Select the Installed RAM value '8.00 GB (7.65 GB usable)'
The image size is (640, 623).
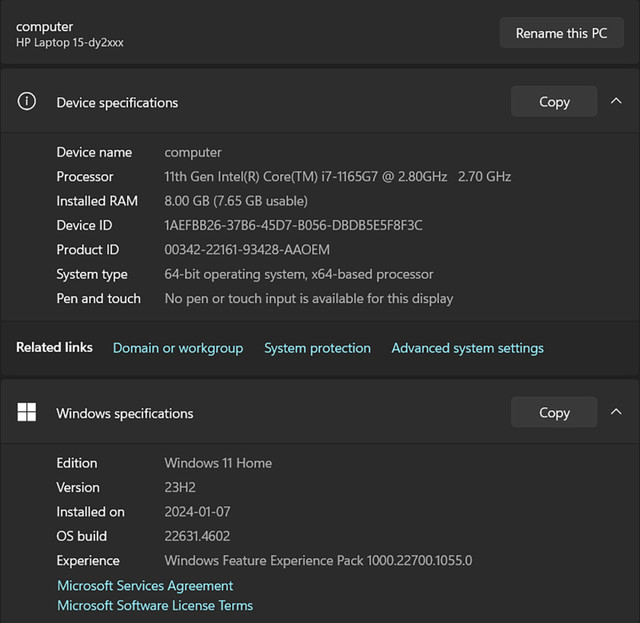[x=236, y=201]
